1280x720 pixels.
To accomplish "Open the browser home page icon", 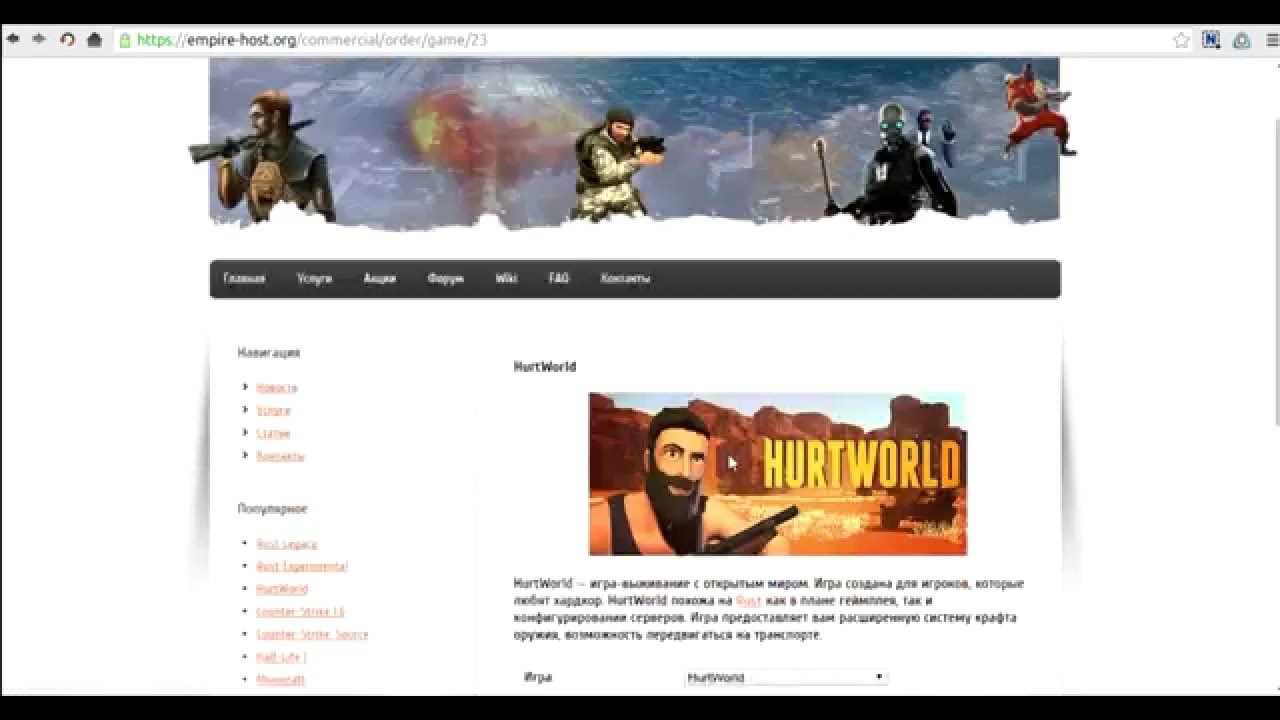I will coord(95,40).
